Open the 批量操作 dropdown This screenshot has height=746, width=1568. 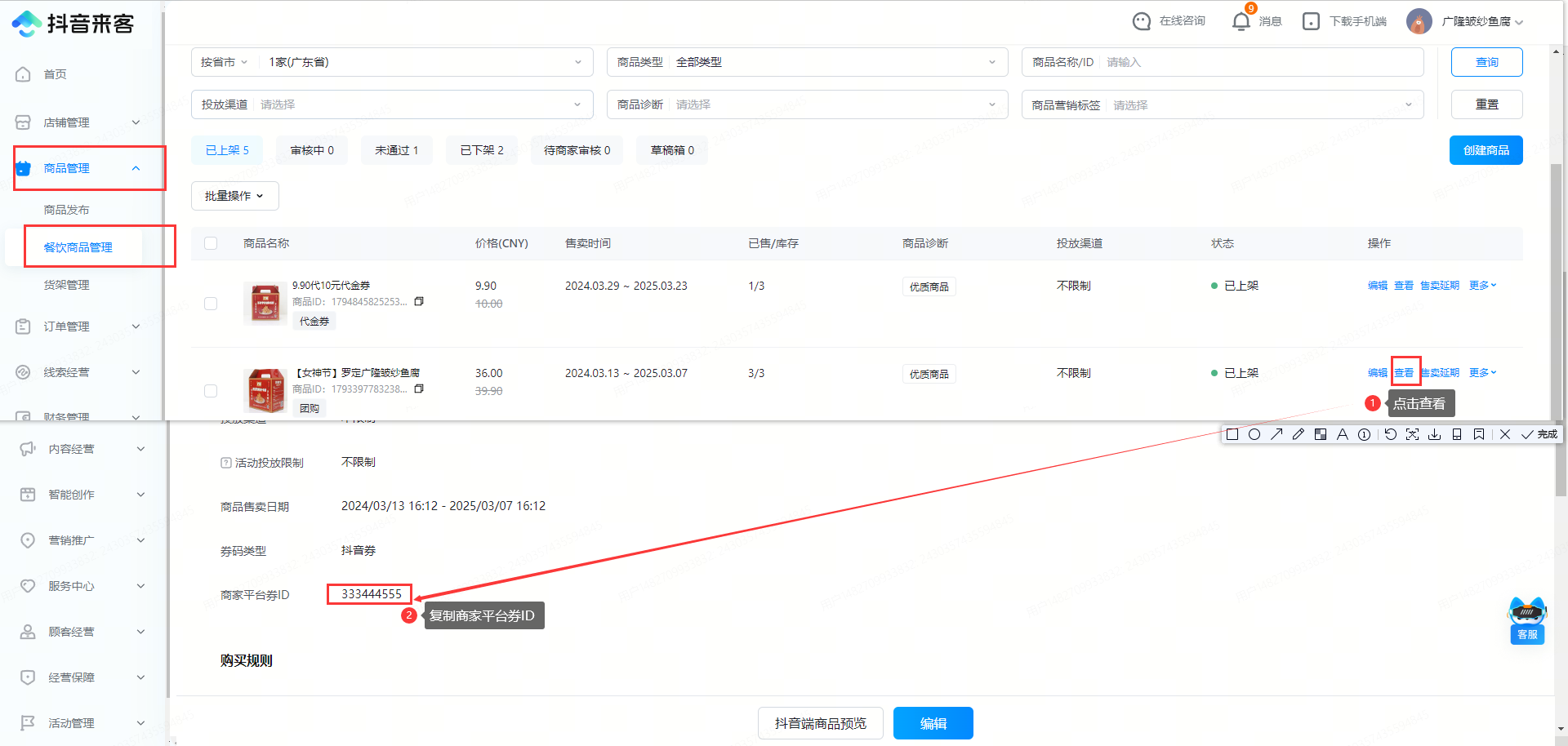click(235, 196)
